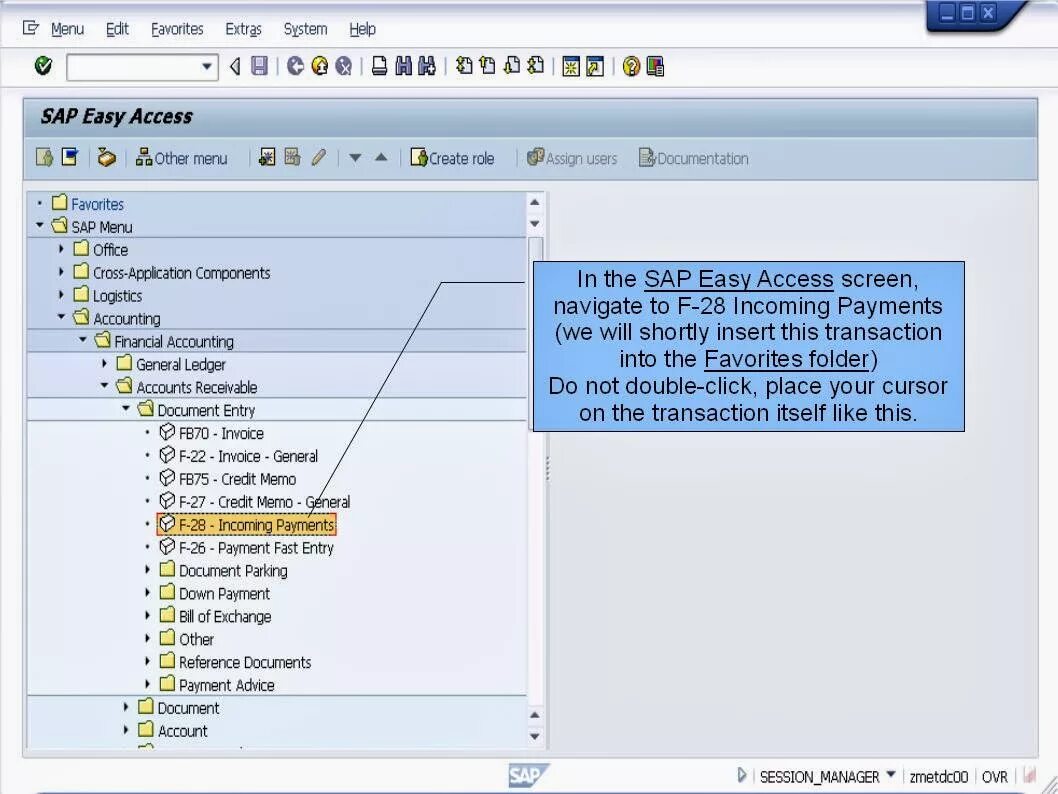Expand the Office folder node
Viewport: 1058px width, 794px height.
(61, 249)
